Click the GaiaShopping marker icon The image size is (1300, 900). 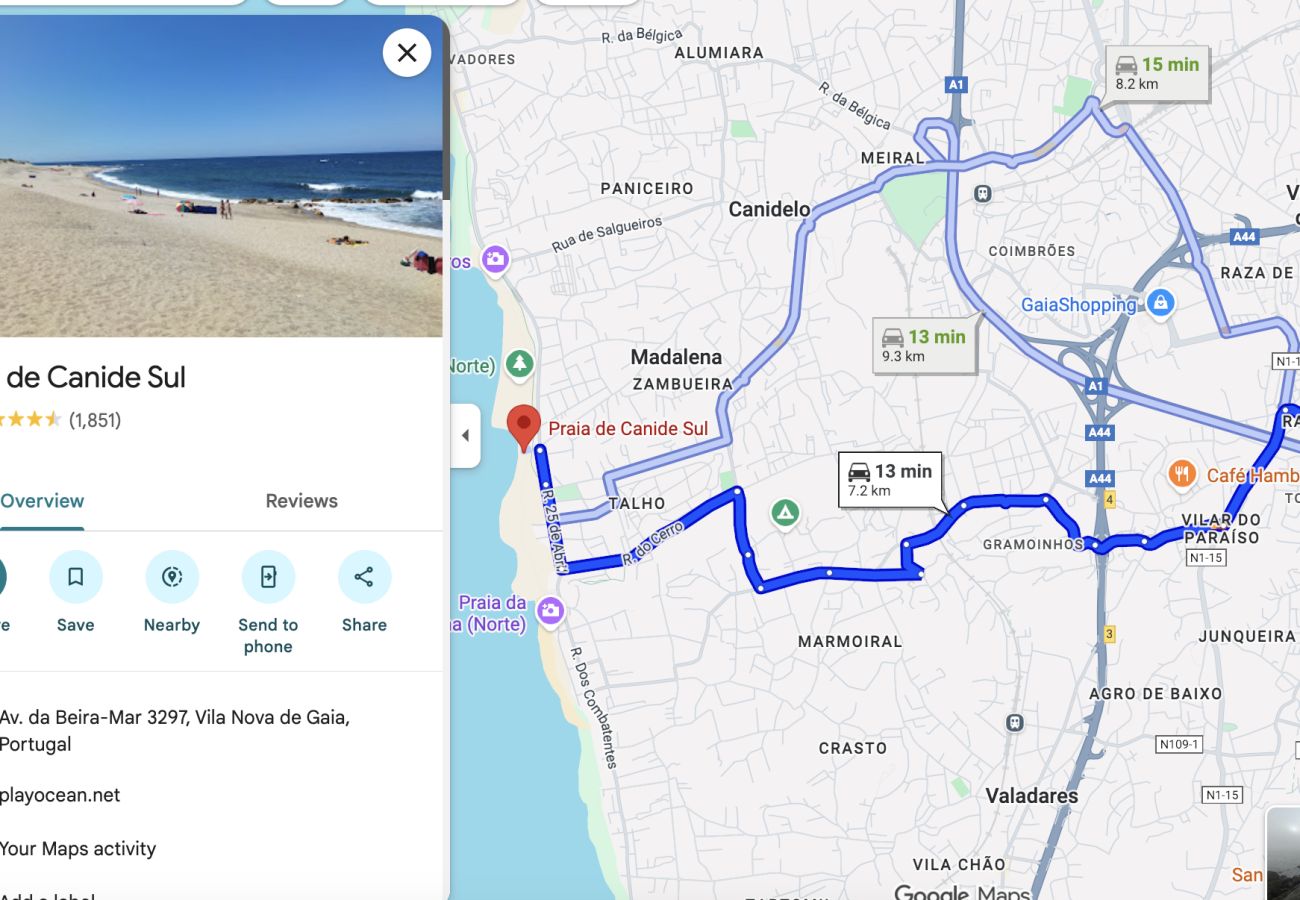click(x=1160, y=302)
